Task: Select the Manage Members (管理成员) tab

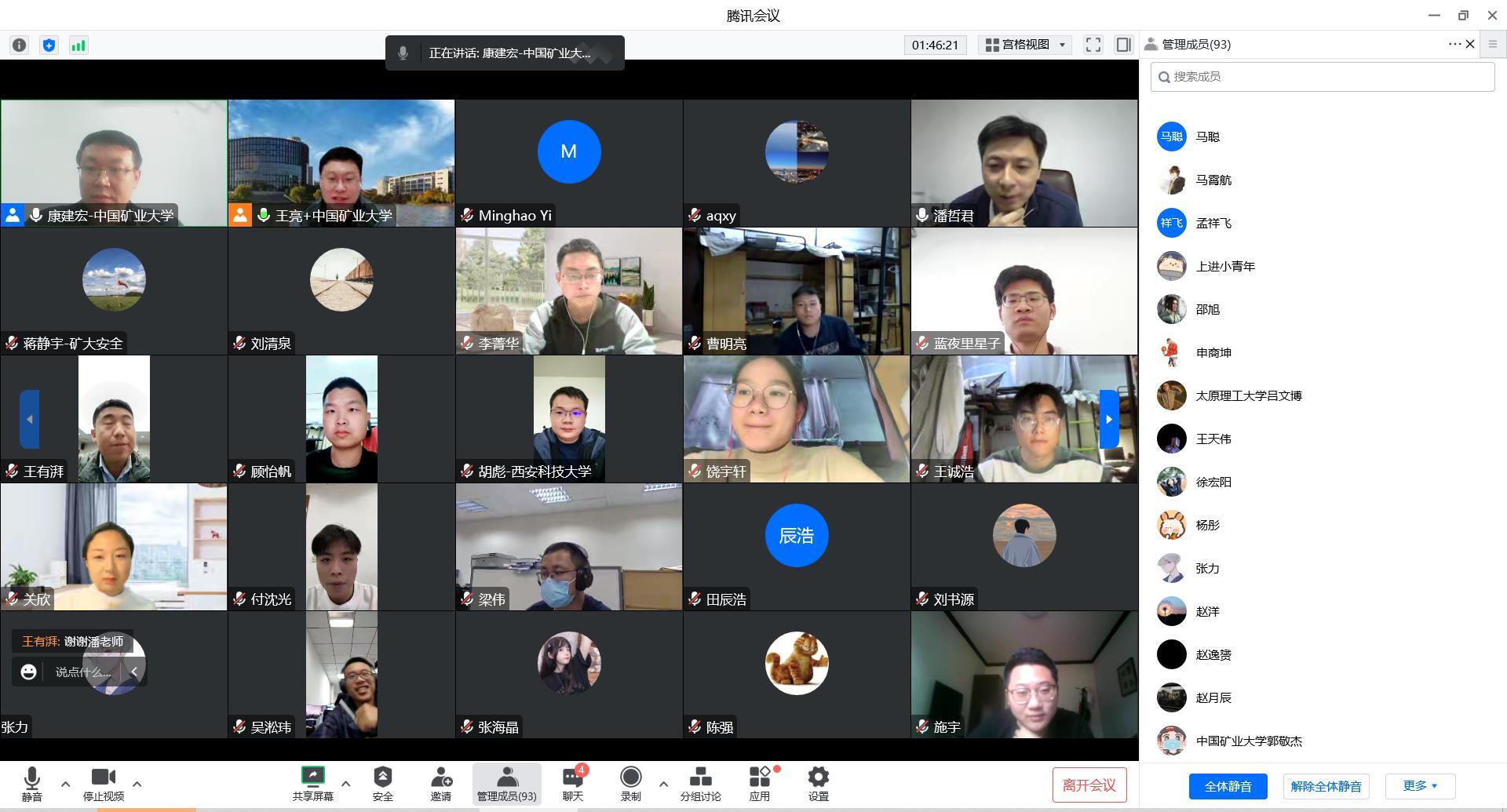Action: tap(506, 784)
